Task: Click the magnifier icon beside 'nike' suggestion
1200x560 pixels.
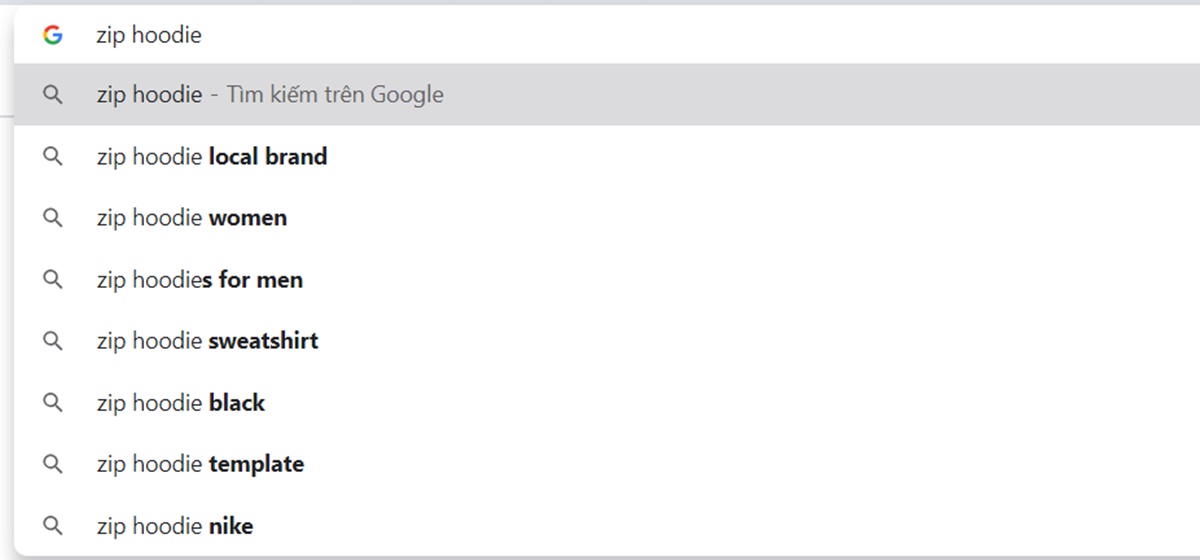Action: tap(53, 526)
